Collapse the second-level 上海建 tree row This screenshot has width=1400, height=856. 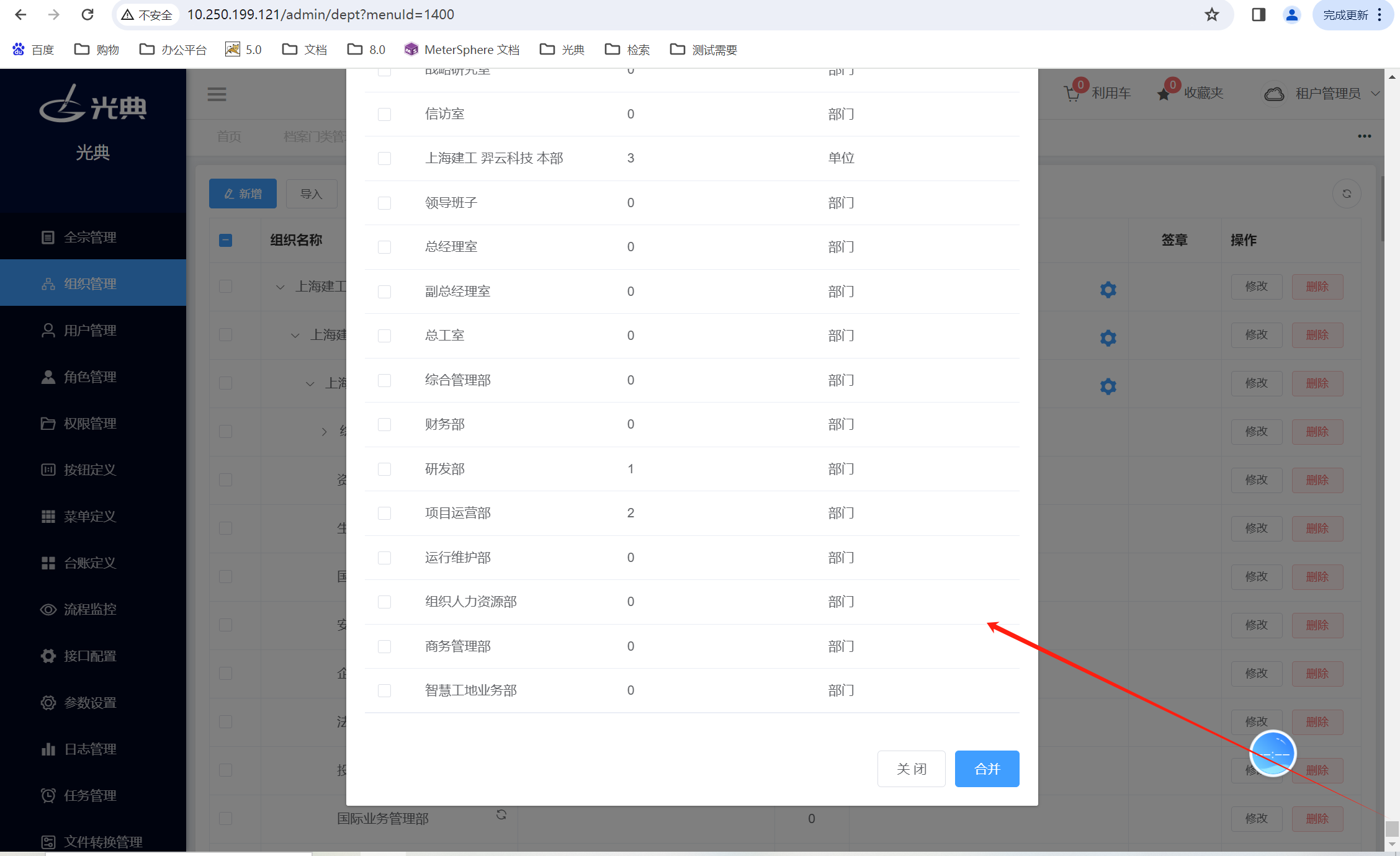pyautogui.click(x=295, y=335)
